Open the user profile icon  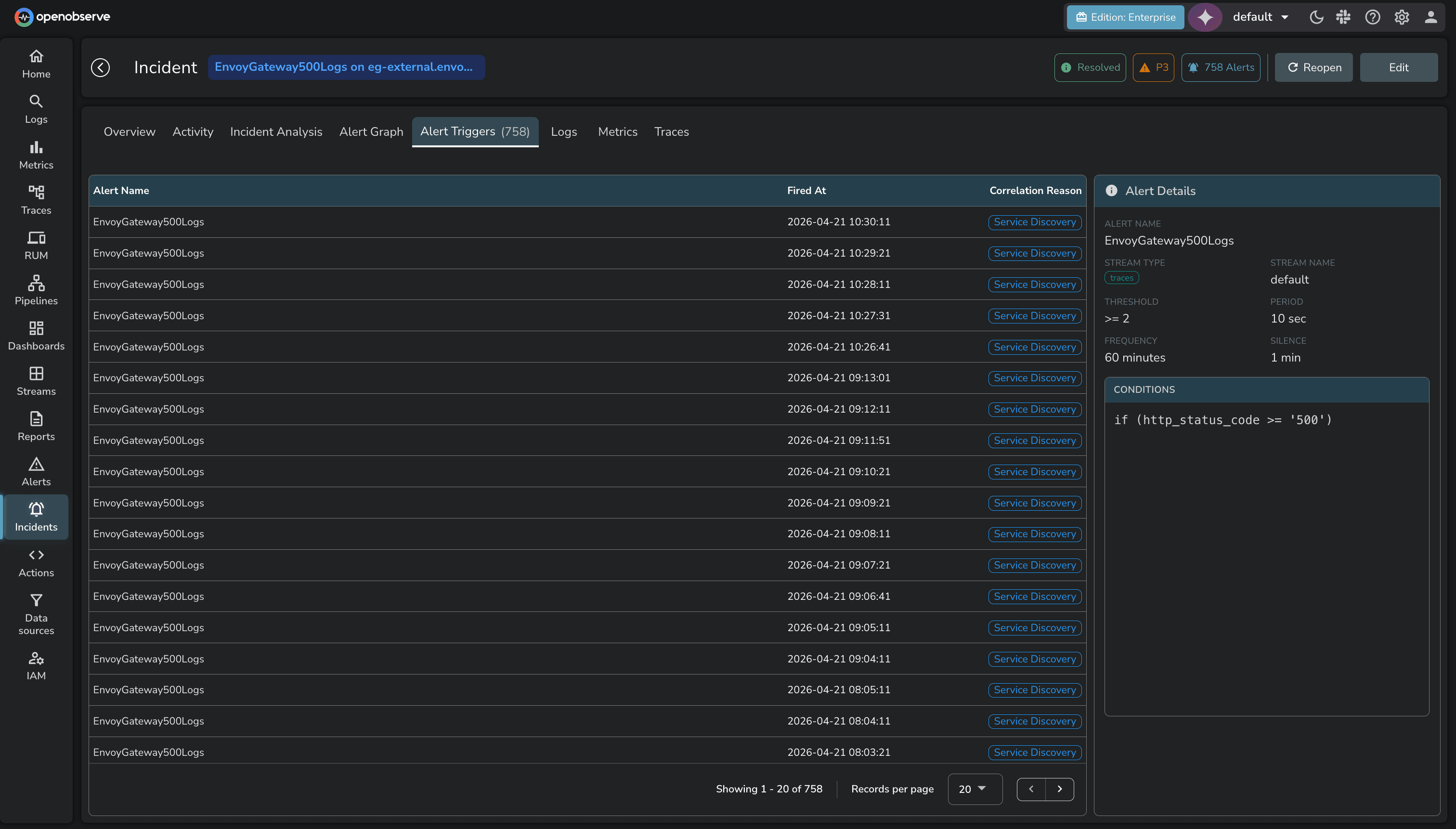coord(1430,17)
